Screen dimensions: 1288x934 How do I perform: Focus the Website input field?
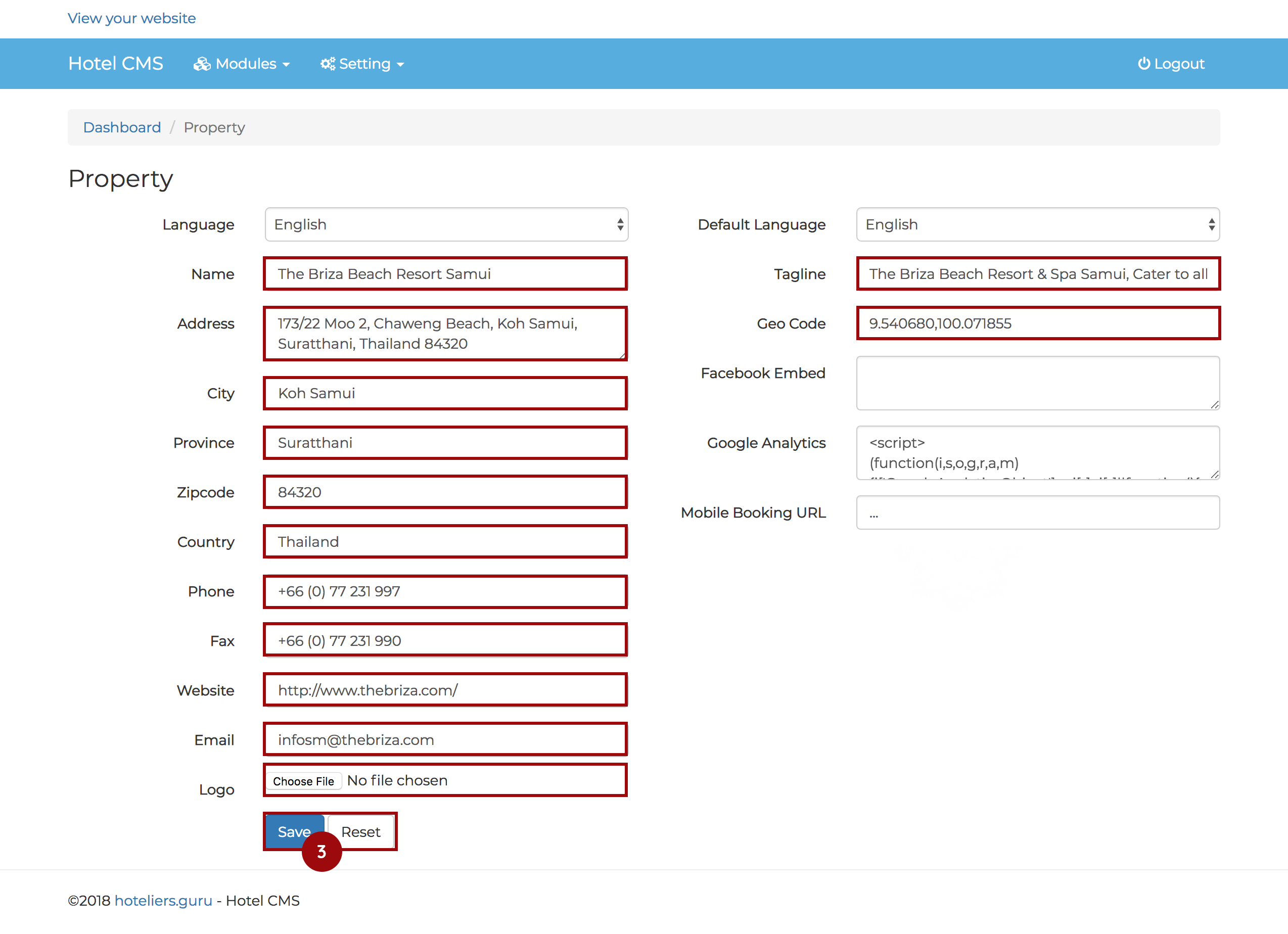[x=445, y=690]
